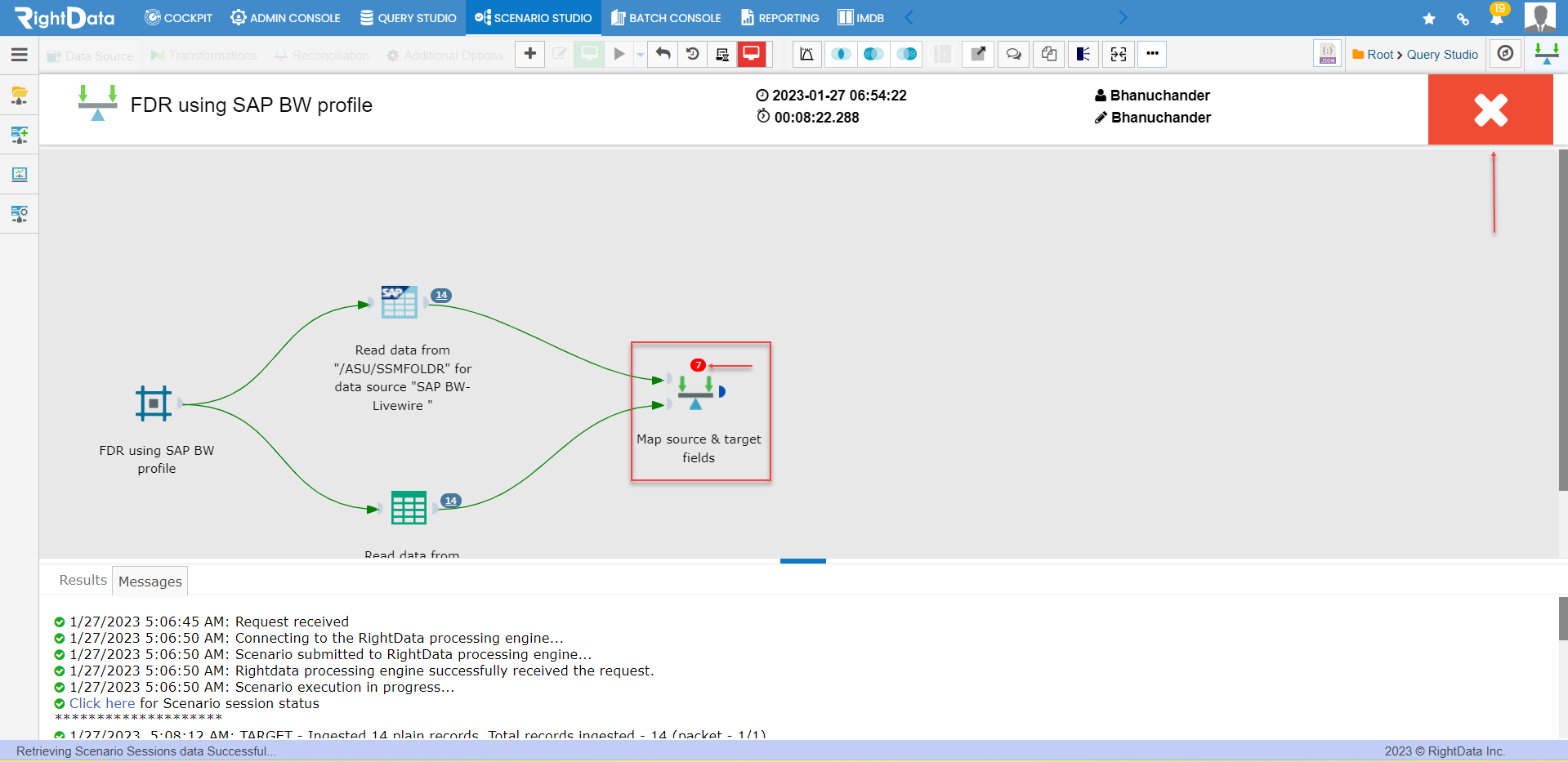This screenshot has width=1568, height=762.
Task: Select the right join Venn icon
Action: 906,54
